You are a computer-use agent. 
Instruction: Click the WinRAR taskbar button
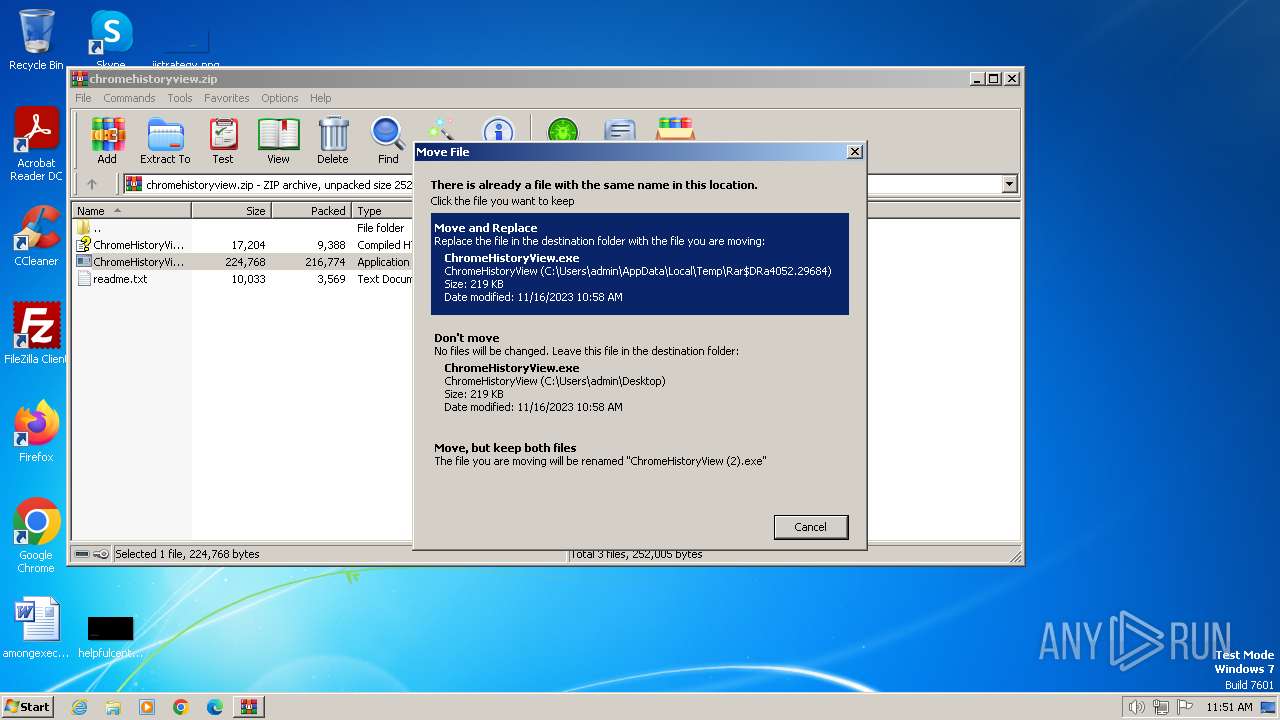tap(249, 707)
